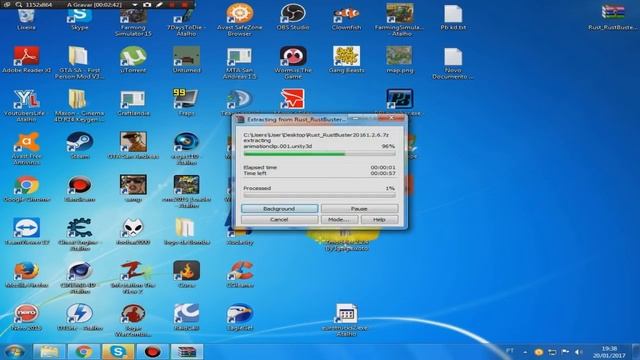Open the Windows Explorer taskbar button

tap(49, 352)
